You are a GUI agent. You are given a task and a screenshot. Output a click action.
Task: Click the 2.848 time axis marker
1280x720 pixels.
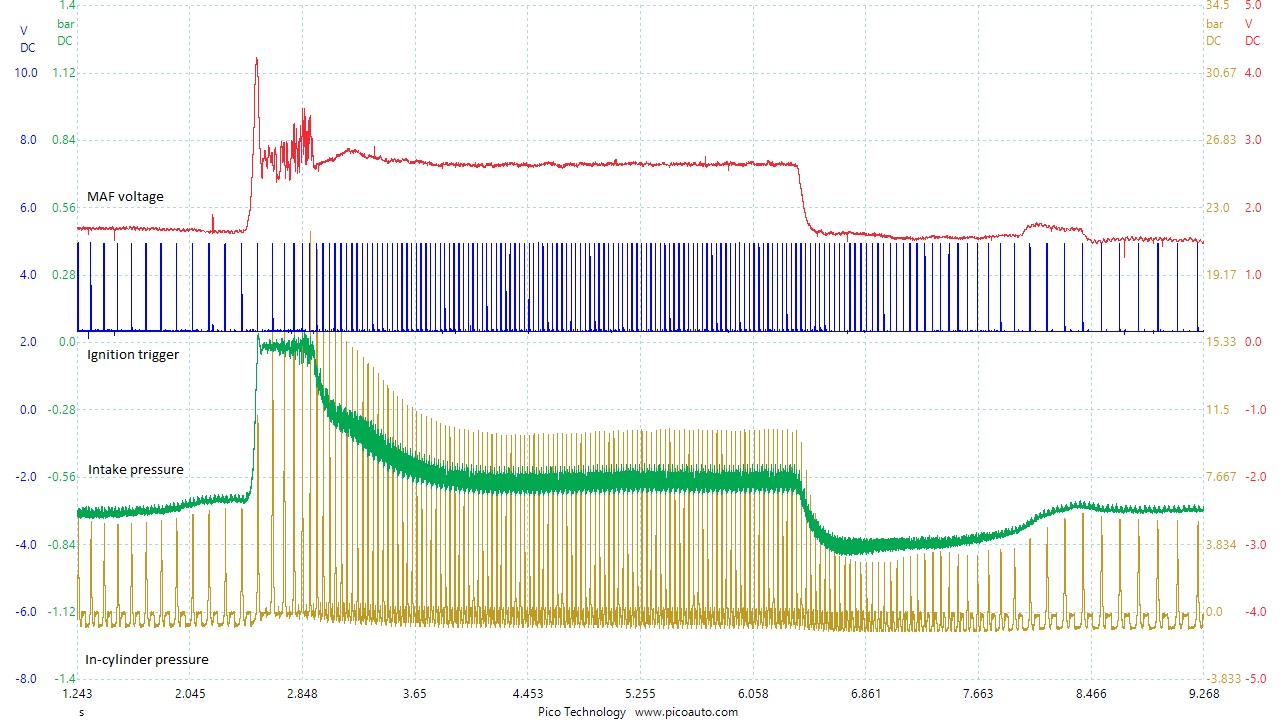pyautogui.click(x=302, y=694)
